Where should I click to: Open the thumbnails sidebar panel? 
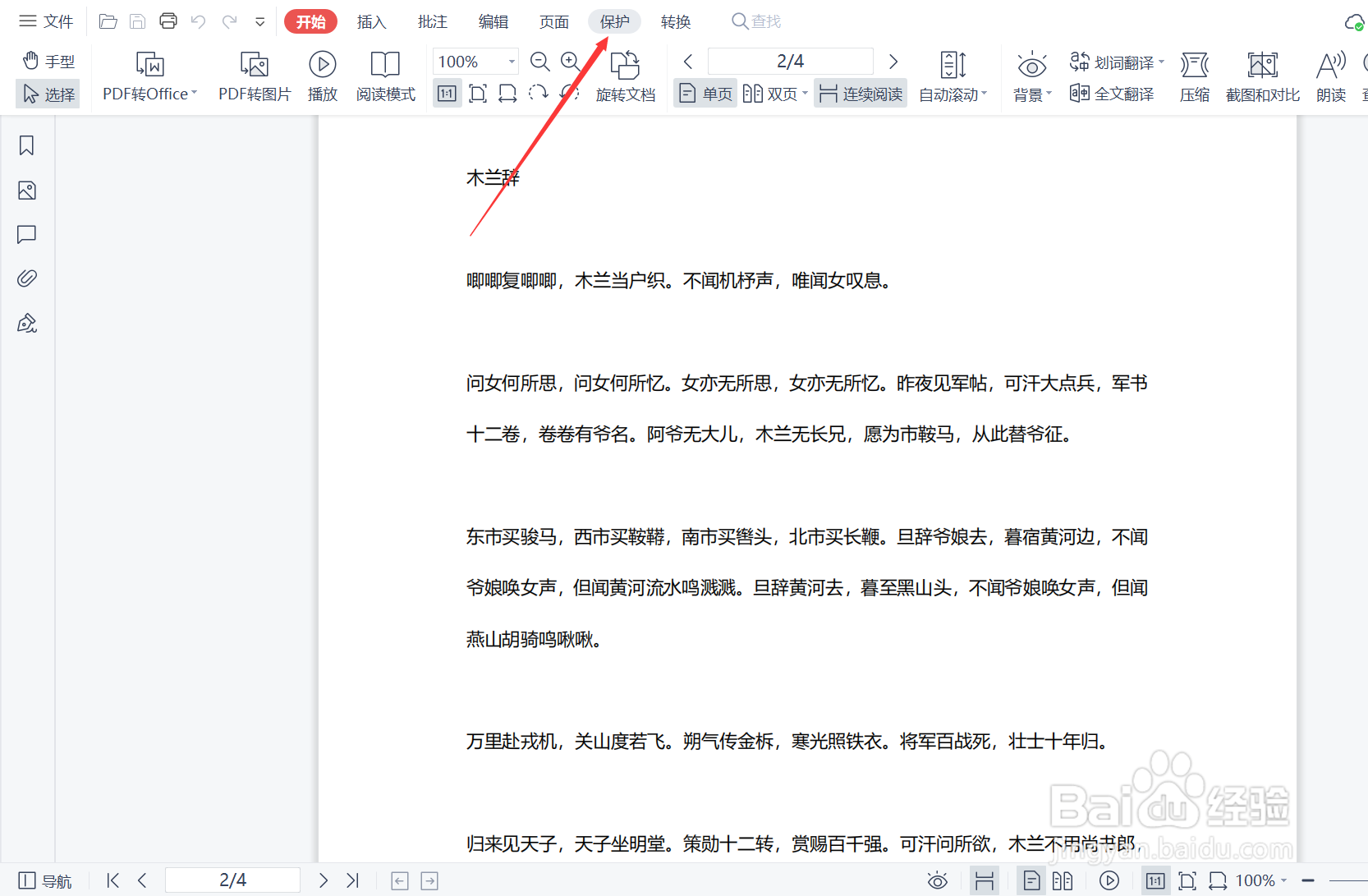[x=27, y=191]
